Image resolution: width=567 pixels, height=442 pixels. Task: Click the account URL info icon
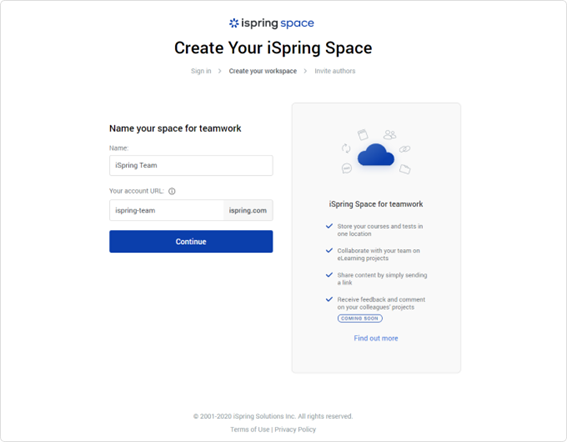tap(172, 191)
